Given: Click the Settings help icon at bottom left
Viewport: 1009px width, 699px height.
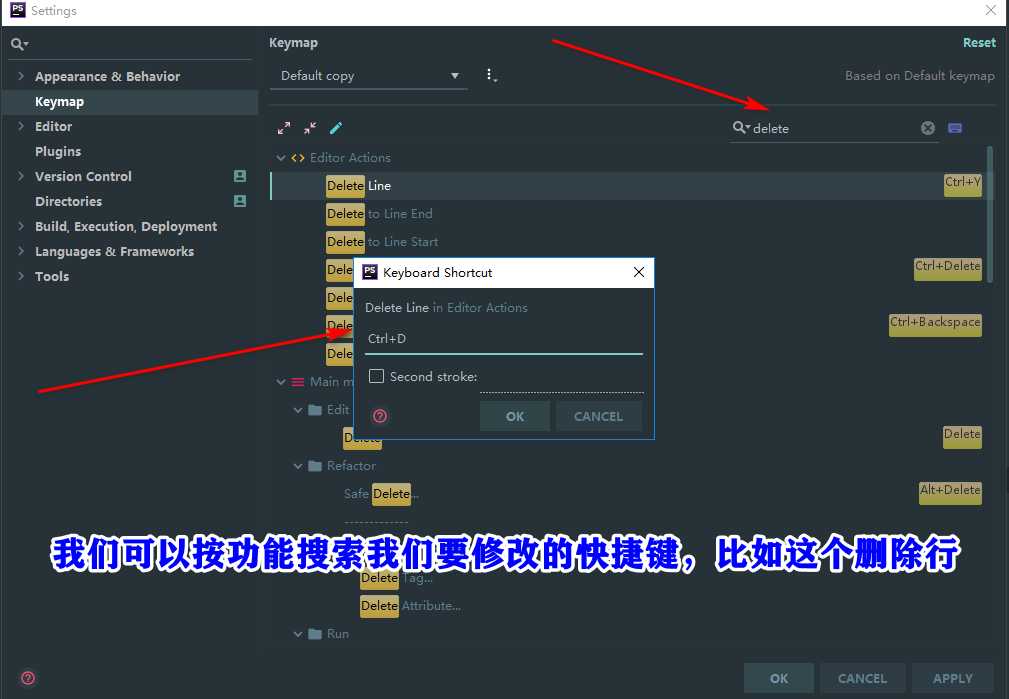Looking at the screenshot, I should [x=28, y=678].
